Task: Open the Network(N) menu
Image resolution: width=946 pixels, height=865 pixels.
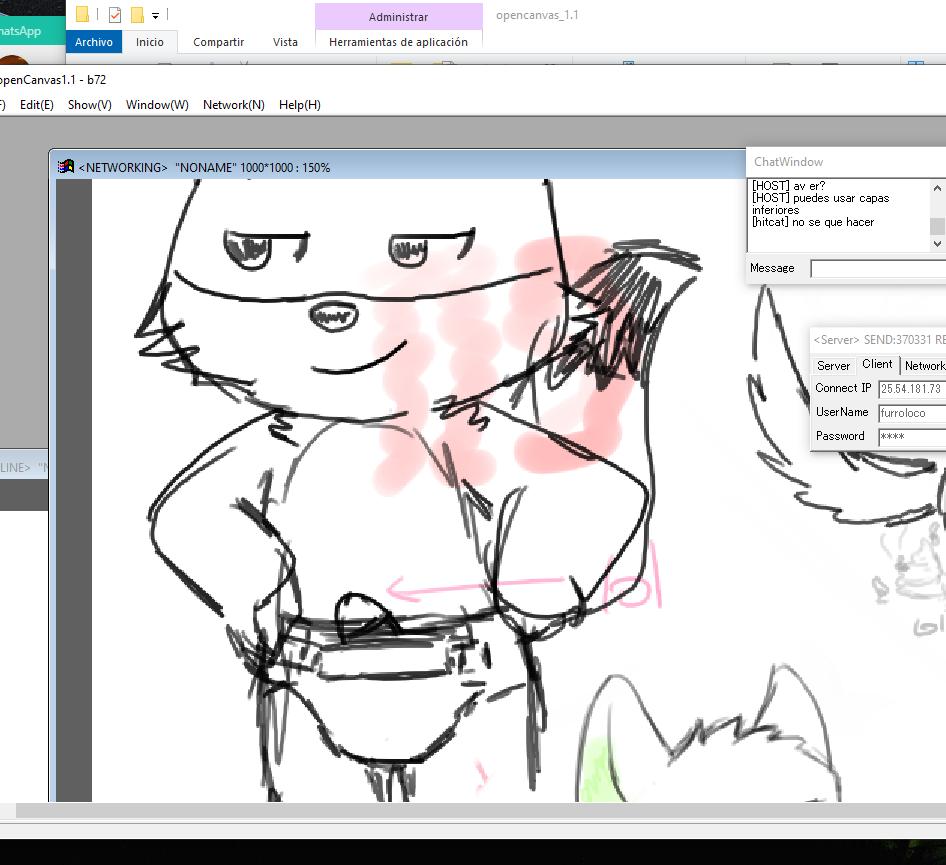Action: pyautogui.click(x=233, y=105)
